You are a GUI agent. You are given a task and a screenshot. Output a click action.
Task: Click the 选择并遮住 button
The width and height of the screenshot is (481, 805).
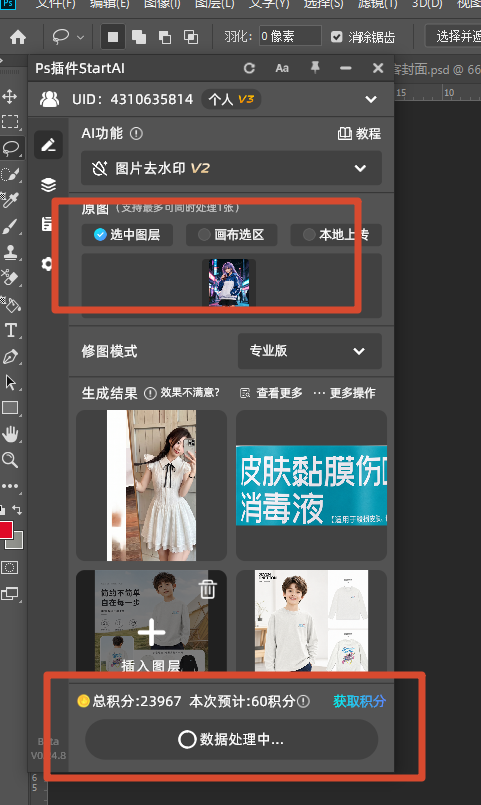[454, 36]
